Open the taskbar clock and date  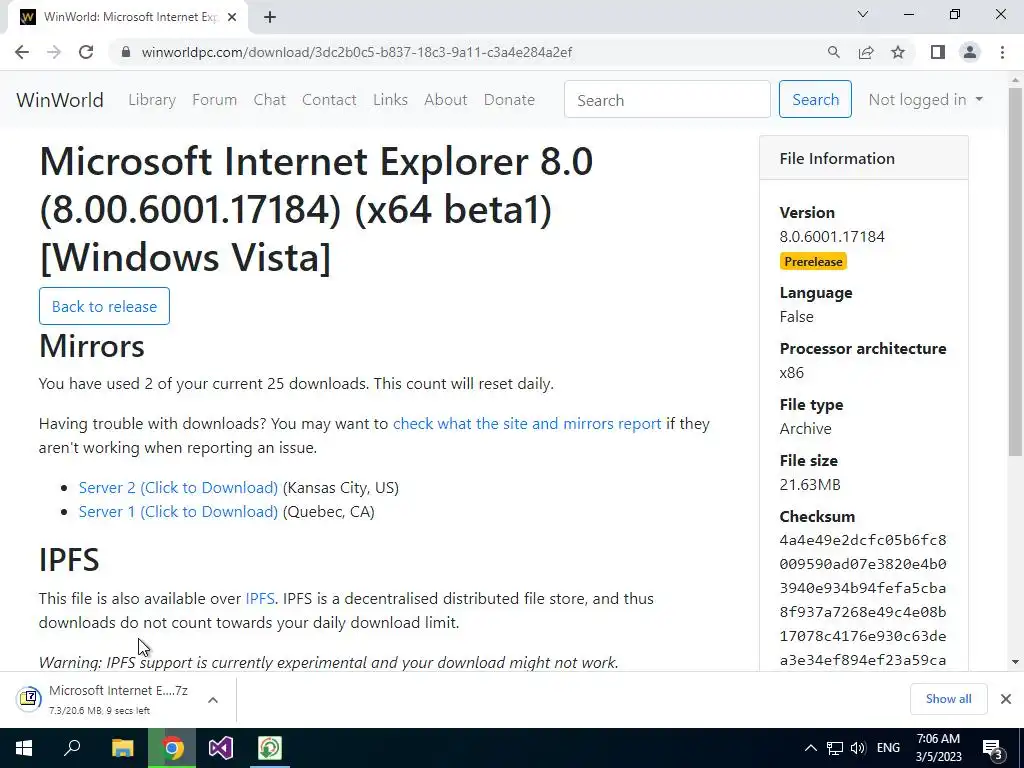point(938,748)
